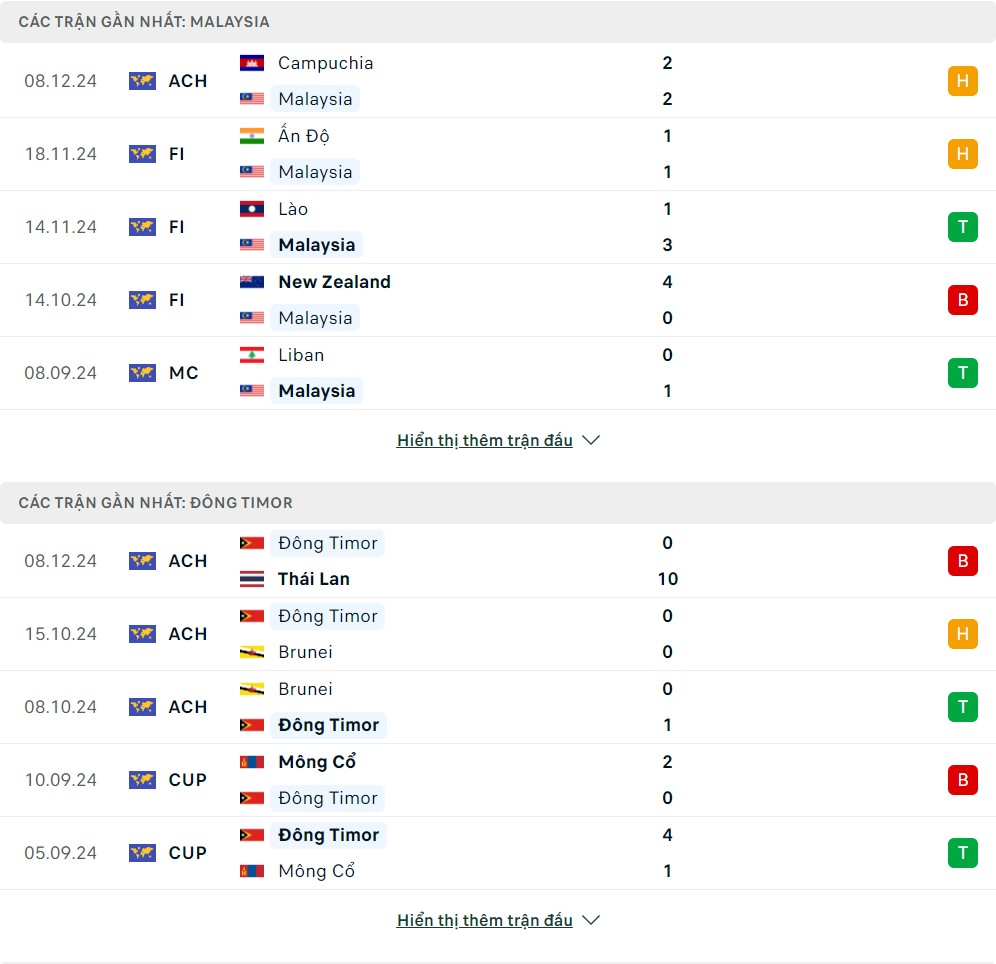Click the Mongolia flag in 10.09.24 match
This screenshot has width=996, height=964.
251,762
